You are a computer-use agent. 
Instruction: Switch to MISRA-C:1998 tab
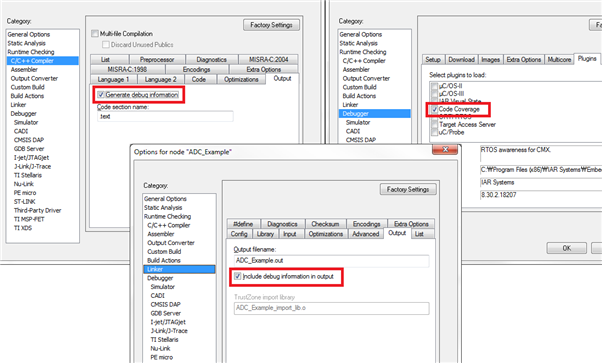[127, 70]
